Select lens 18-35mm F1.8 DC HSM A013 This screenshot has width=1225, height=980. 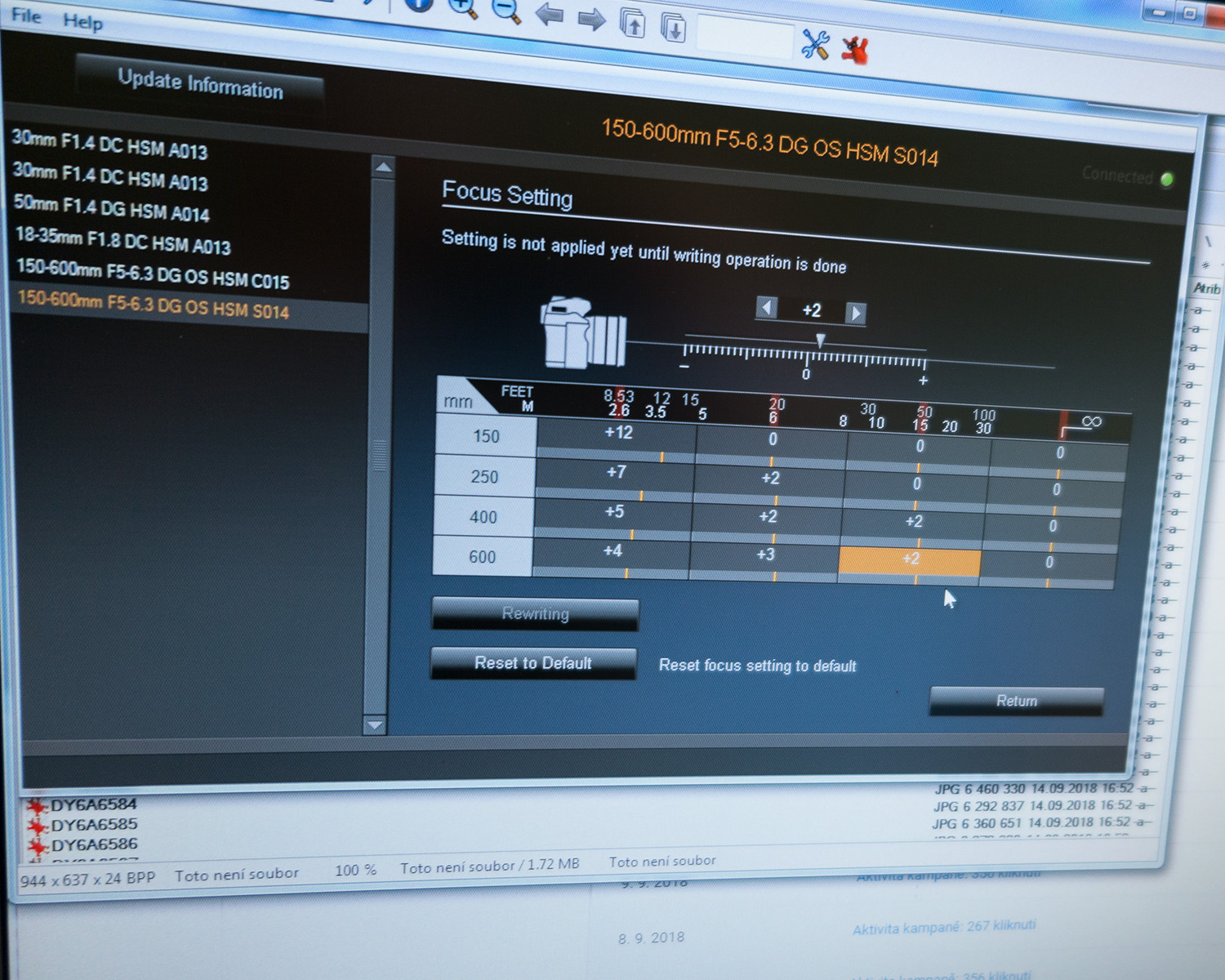pos(123,241)
